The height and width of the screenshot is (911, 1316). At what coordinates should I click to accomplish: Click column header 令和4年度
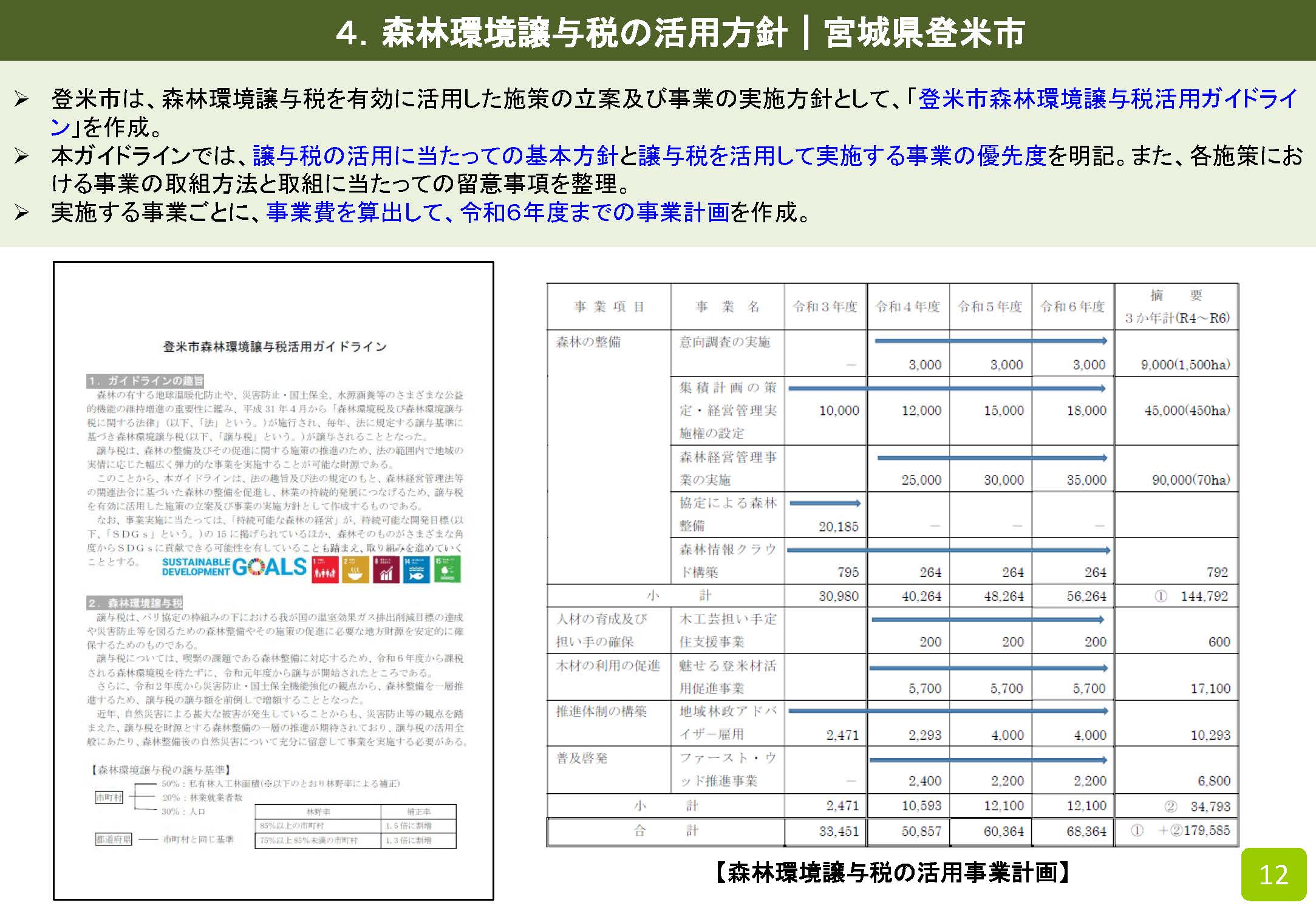(908, 307)
